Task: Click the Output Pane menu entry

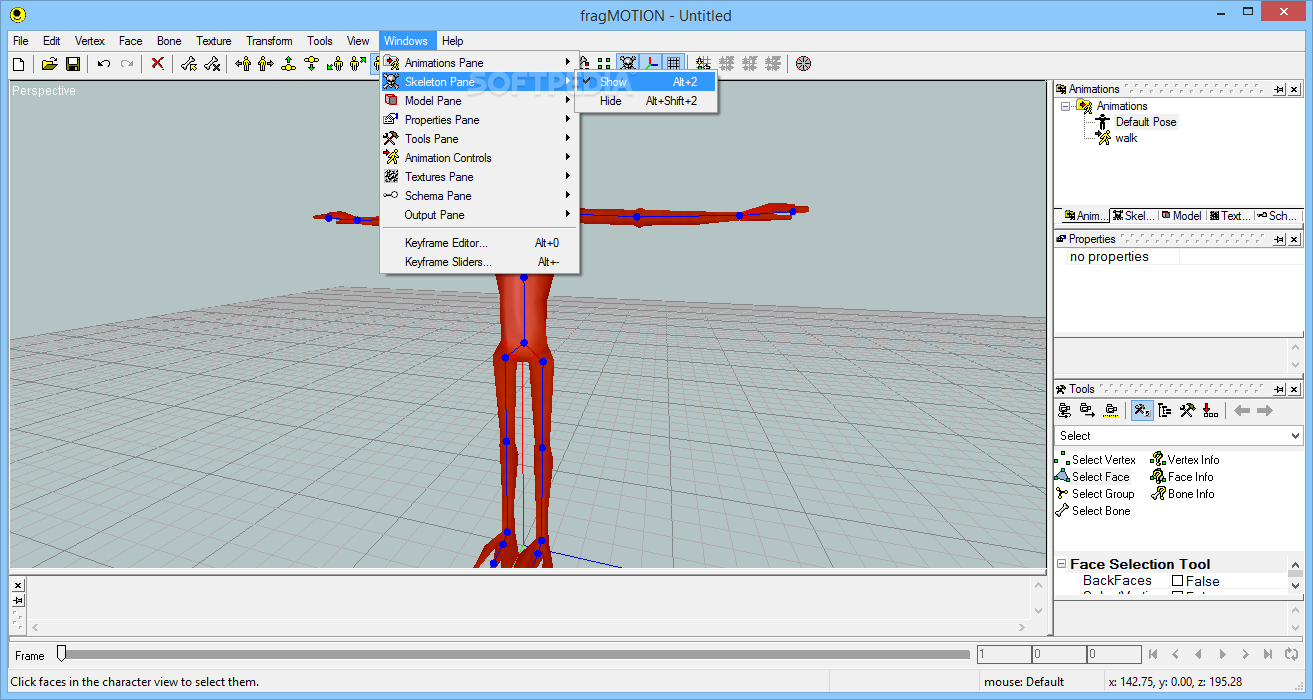Action: 480,215
